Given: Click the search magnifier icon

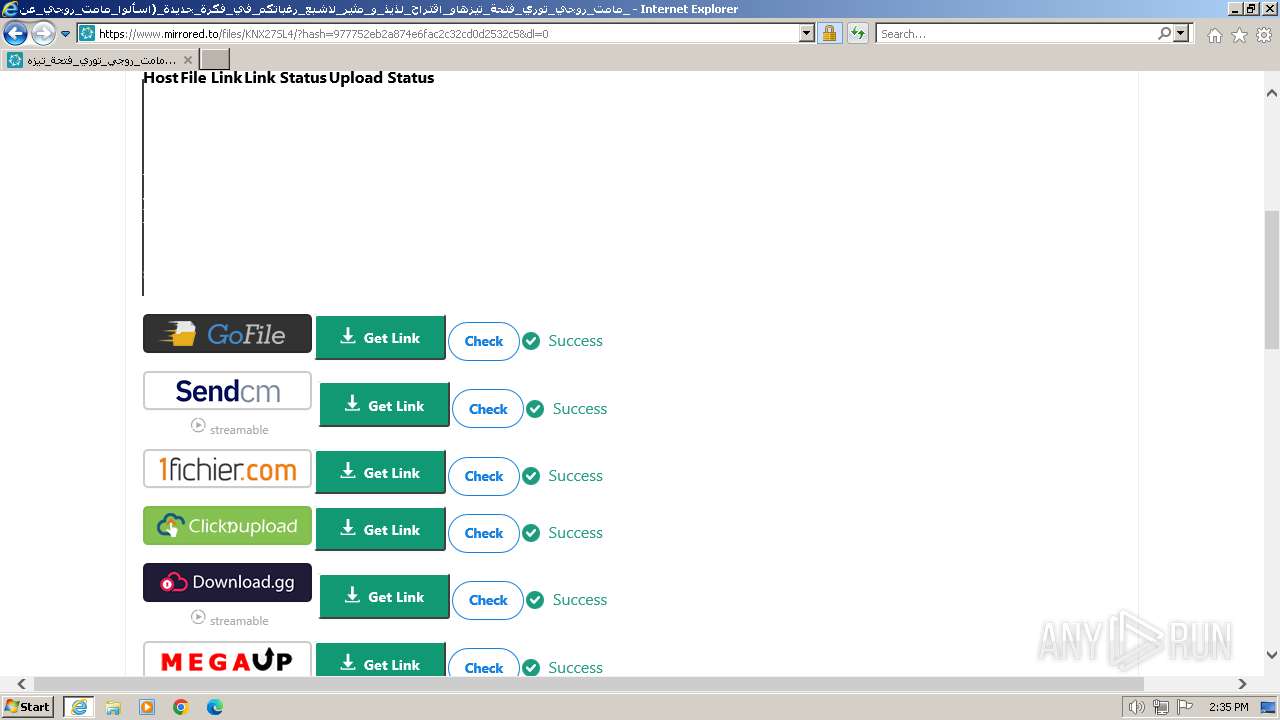Looking at the screenshot, I should 1165,33.
